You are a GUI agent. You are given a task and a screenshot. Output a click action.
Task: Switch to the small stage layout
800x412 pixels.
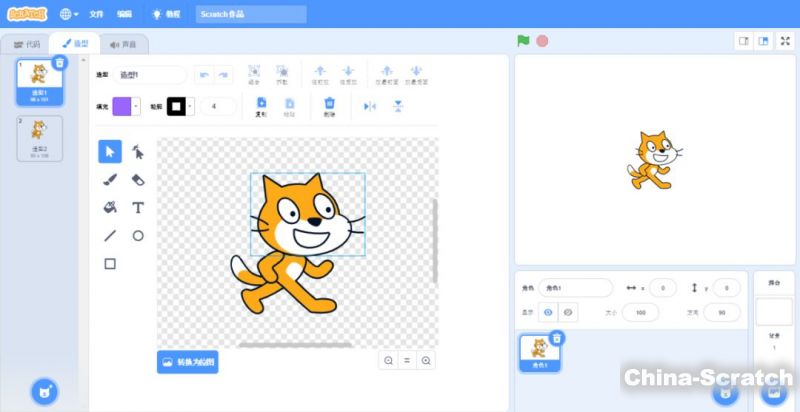pos(743,41)
